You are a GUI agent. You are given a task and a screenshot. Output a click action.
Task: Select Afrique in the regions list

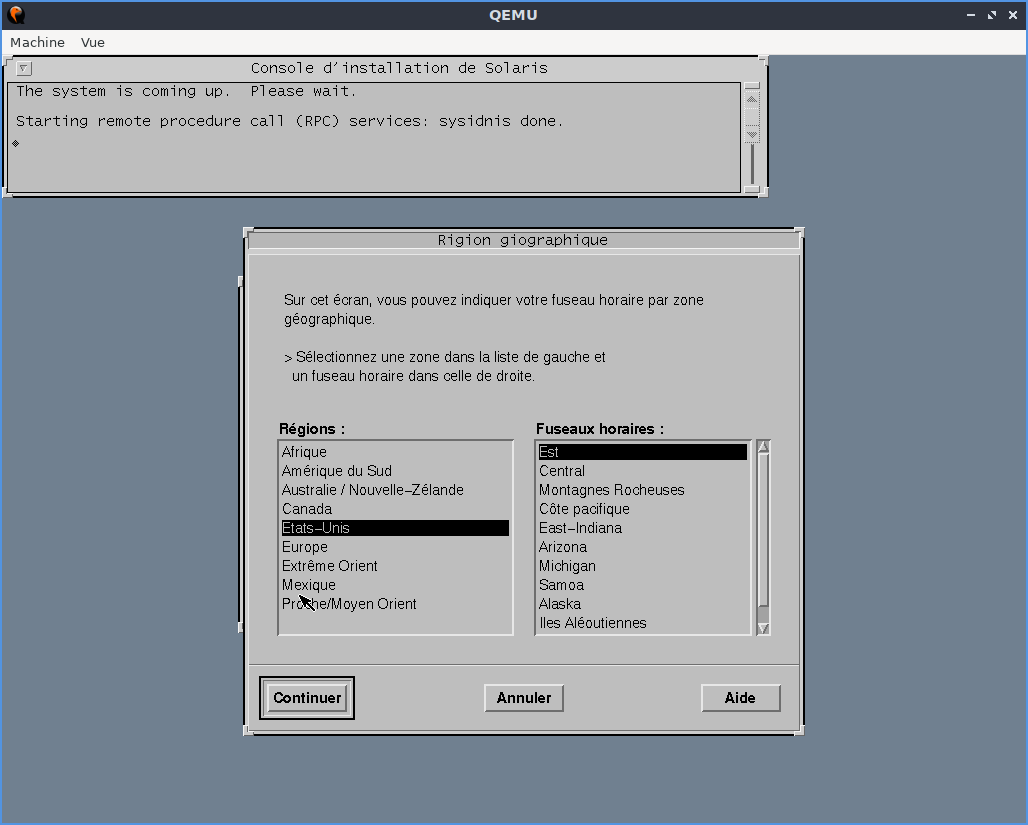click(x=395, y=452)
